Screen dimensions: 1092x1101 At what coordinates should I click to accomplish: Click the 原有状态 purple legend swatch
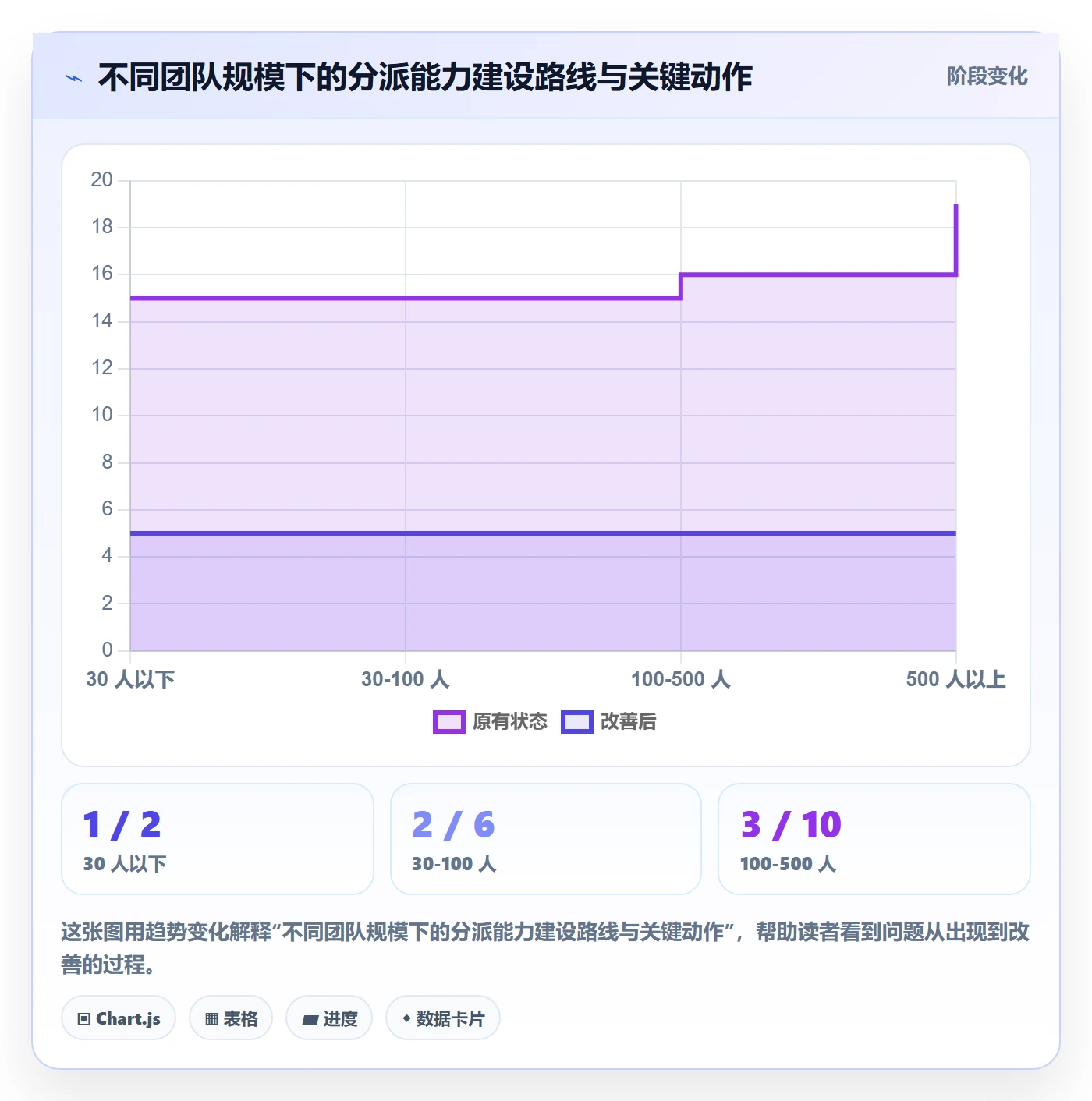(x=449, y=722)
